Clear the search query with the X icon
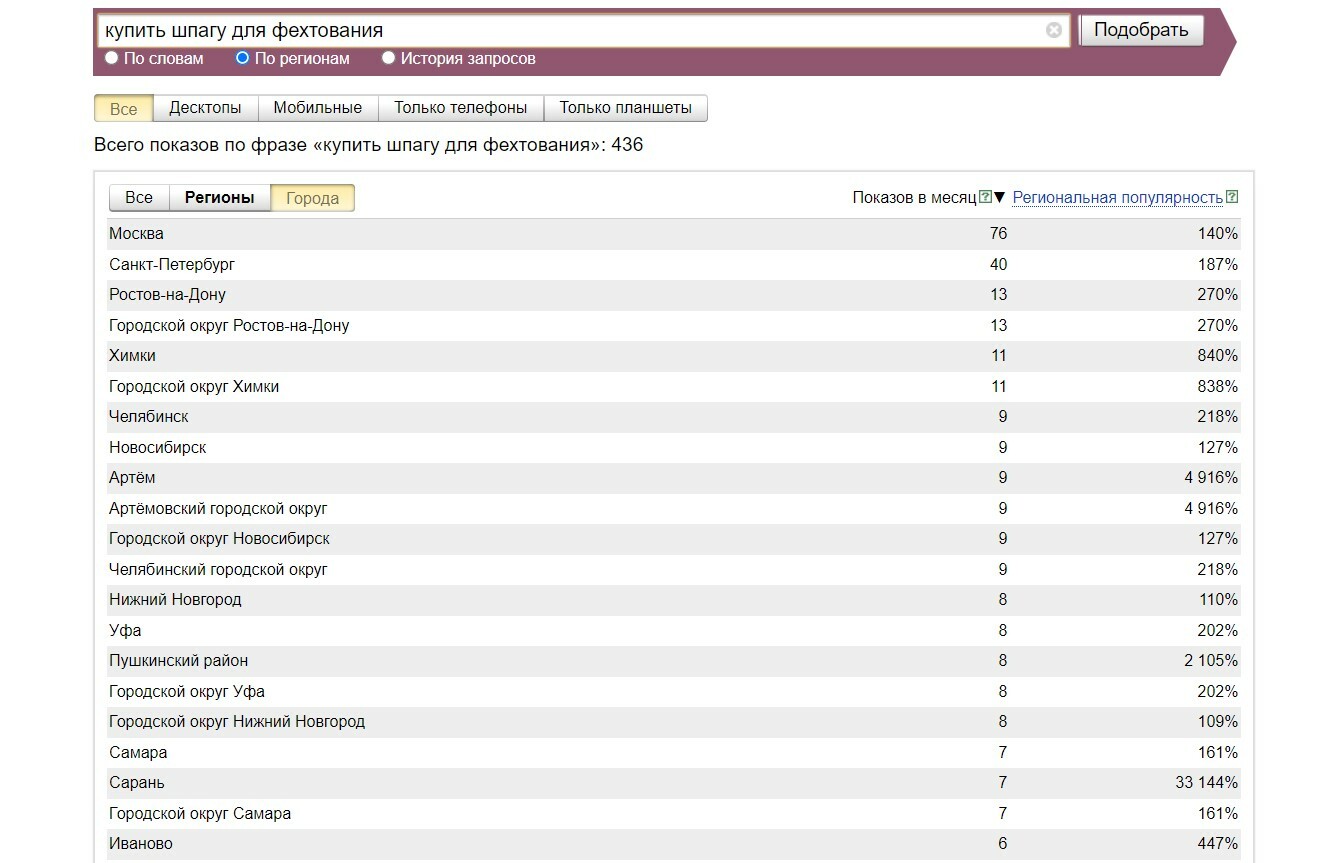This screenshot has width=1336, height=863. click(x=1053, y=30)
